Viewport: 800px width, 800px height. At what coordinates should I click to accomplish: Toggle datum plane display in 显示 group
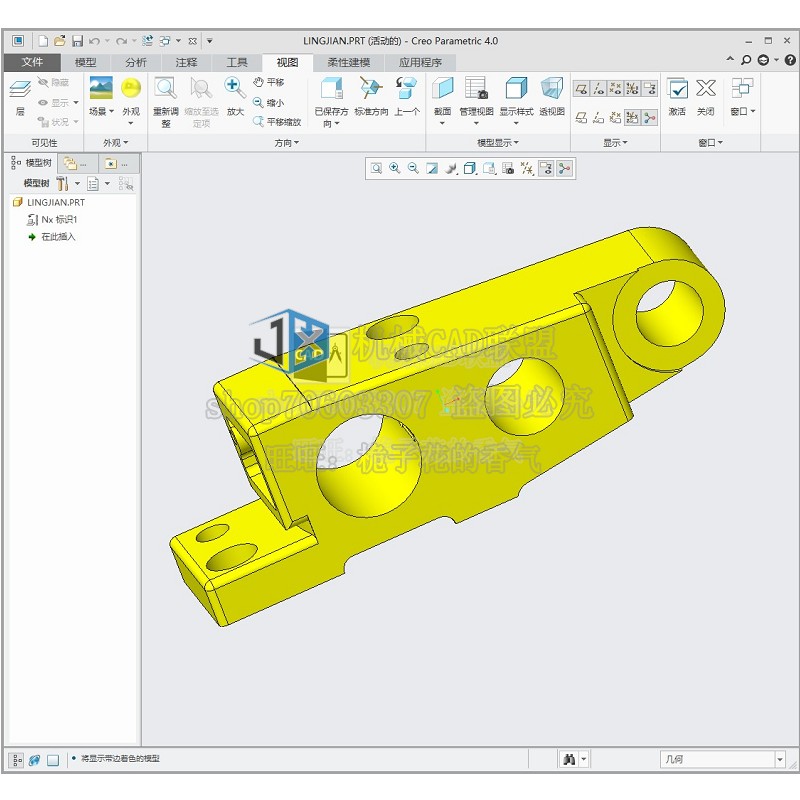click(580, 88)
